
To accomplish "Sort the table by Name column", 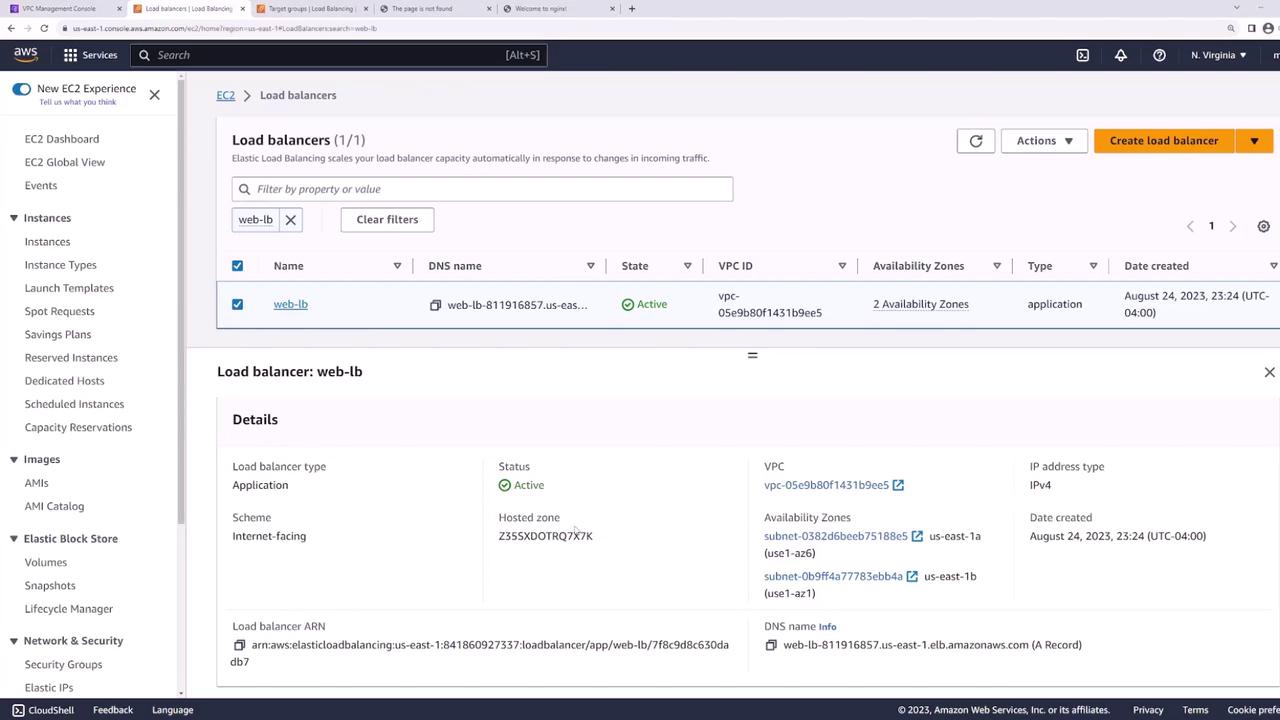I will click(397, 266).
